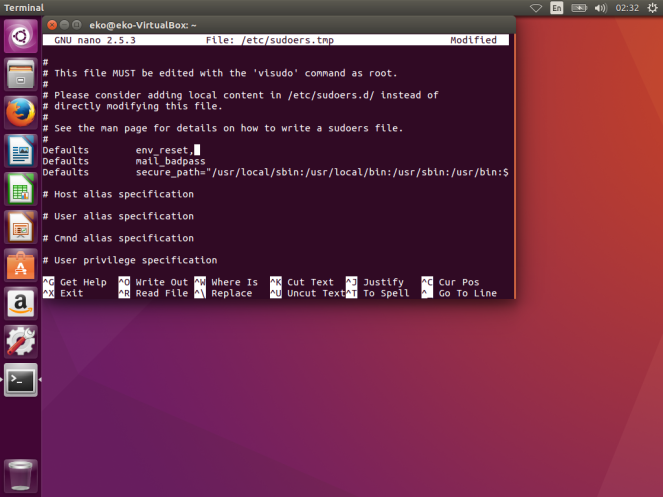Click the '# User privilege specification' comment
Screen dimensions: 663x497
point(130,260)
